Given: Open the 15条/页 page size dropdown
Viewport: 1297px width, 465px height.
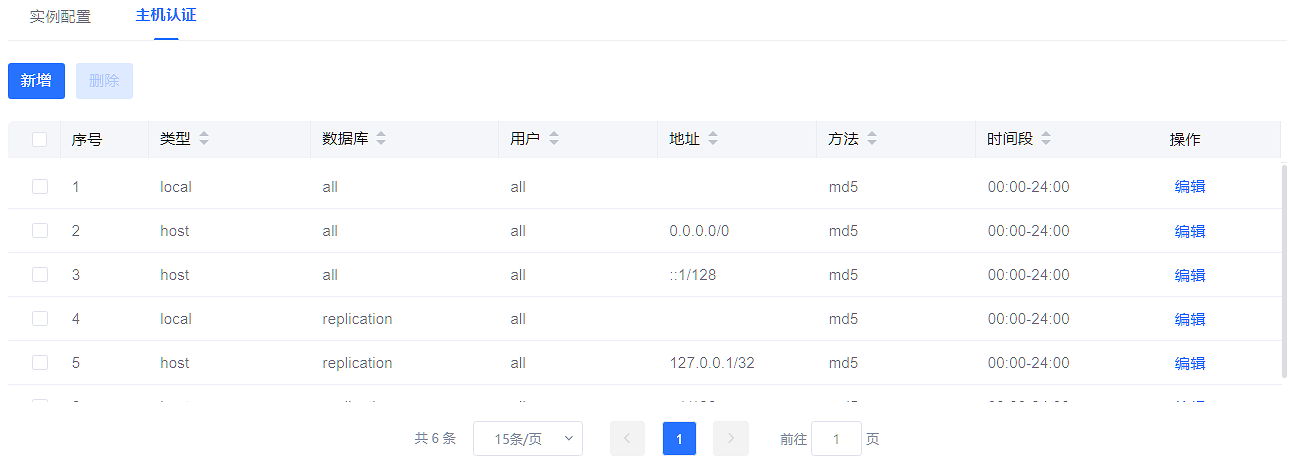Looking at the screenshot, I should click(527, 438).
